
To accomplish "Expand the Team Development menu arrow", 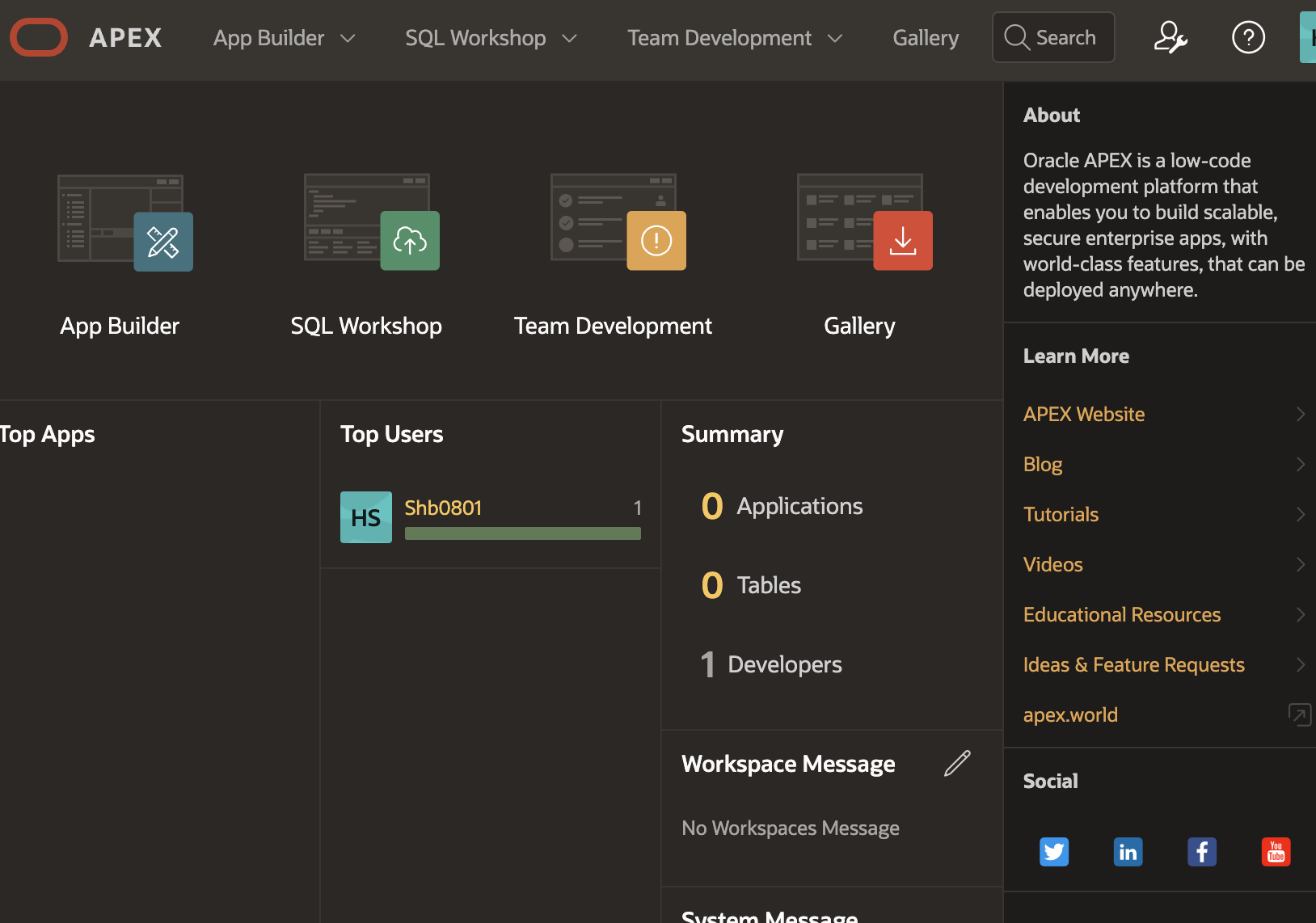I will 835,38.
